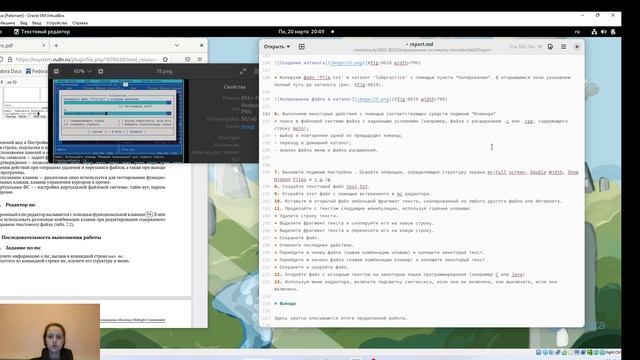The image size is (640, 360).
Task: Click the webcam video thumbnail
Action: coord(50,331)
